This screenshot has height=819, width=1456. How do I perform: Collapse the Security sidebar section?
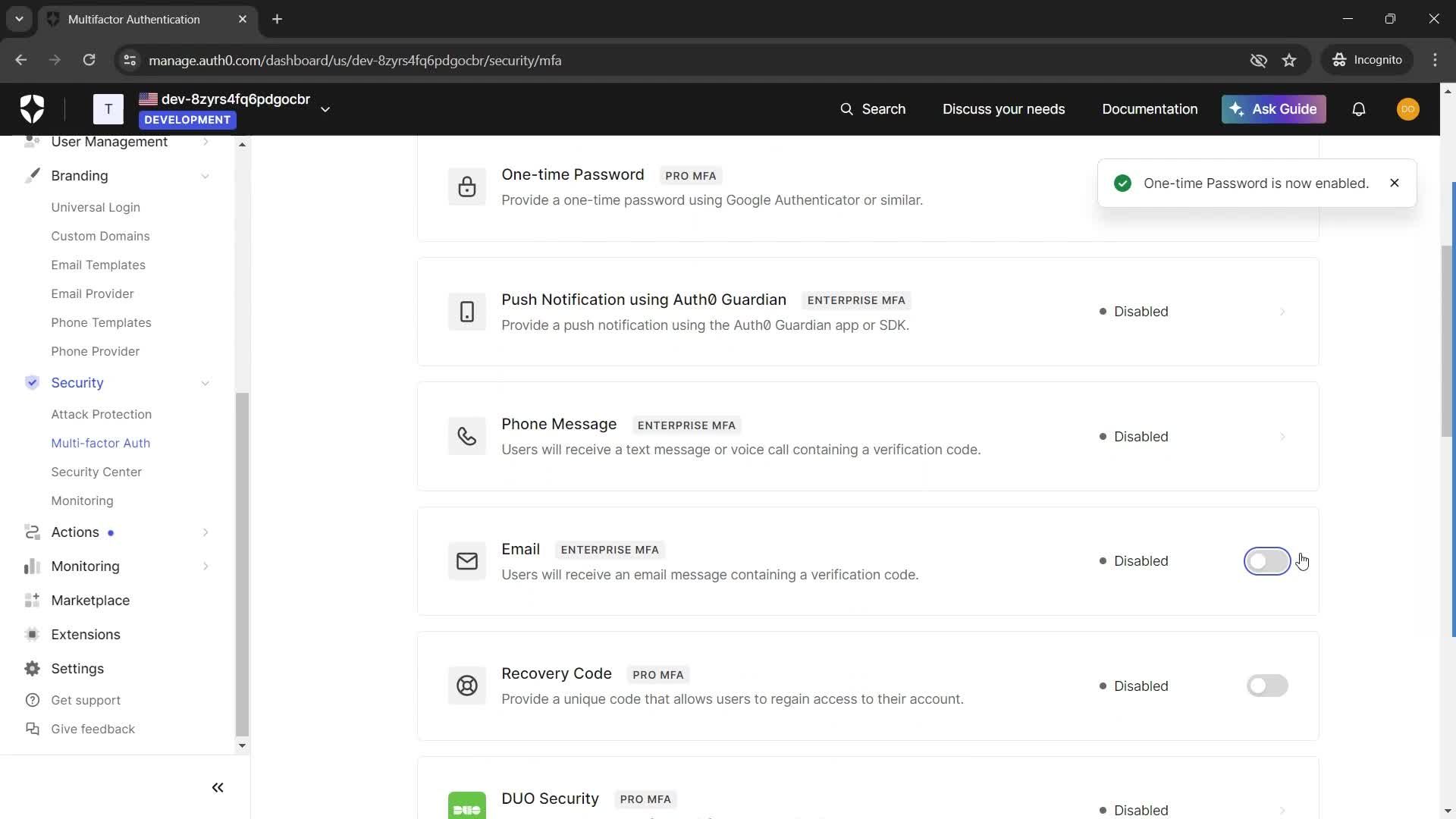205,383
